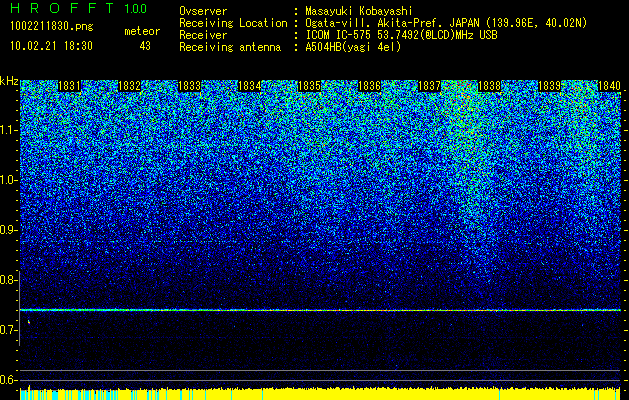Click the kHz axis unit label
This screenshot has height=400, width=629.
9,81
